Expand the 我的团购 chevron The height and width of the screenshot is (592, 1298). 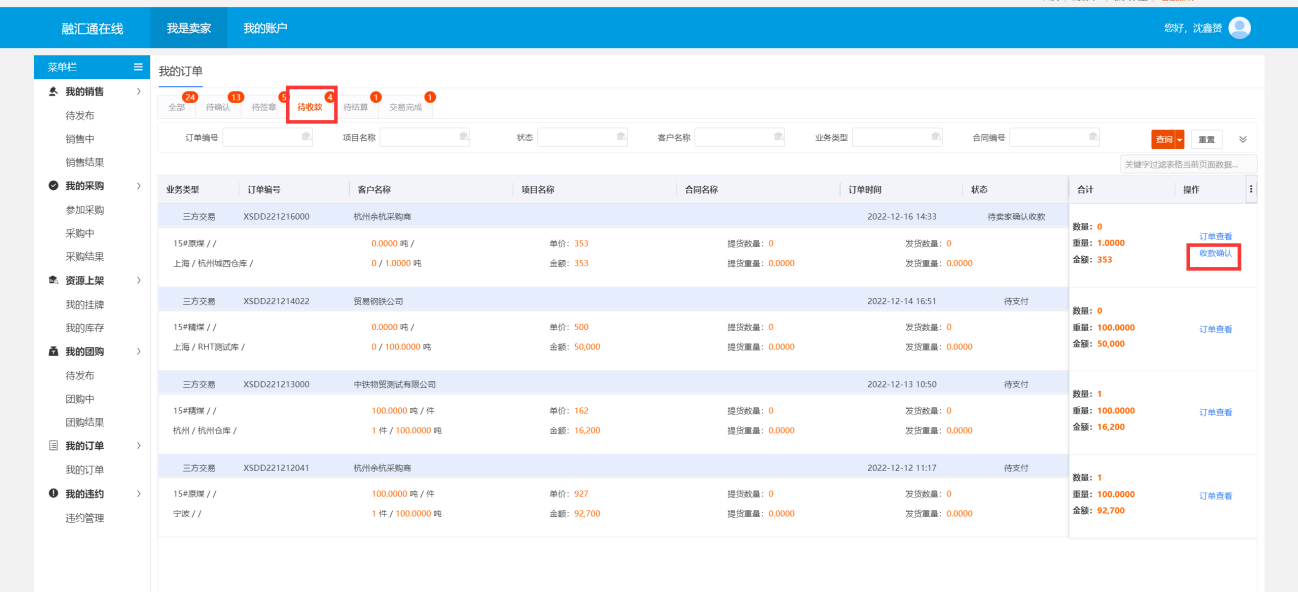click(138, 352)
